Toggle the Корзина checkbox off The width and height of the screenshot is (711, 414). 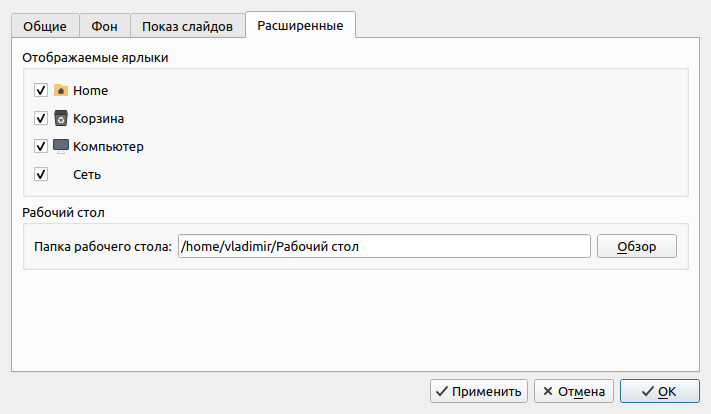click(x=41, y=118)
